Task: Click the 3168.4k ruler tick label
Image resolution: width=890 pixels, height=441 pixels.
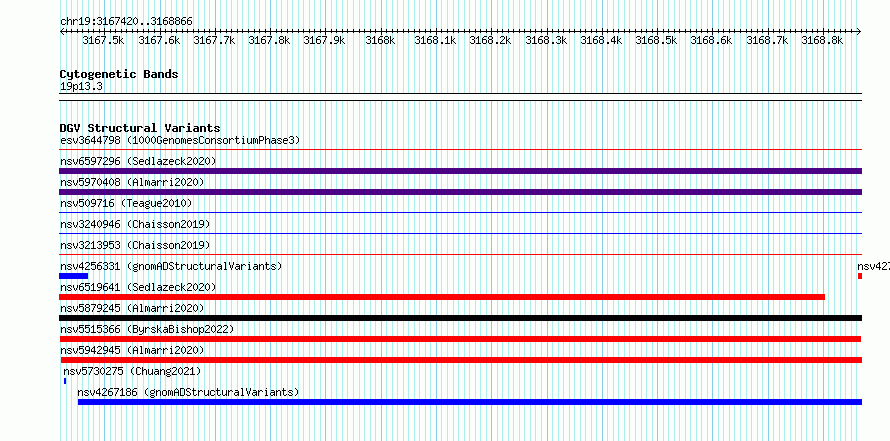Action: tap(601, 40)
